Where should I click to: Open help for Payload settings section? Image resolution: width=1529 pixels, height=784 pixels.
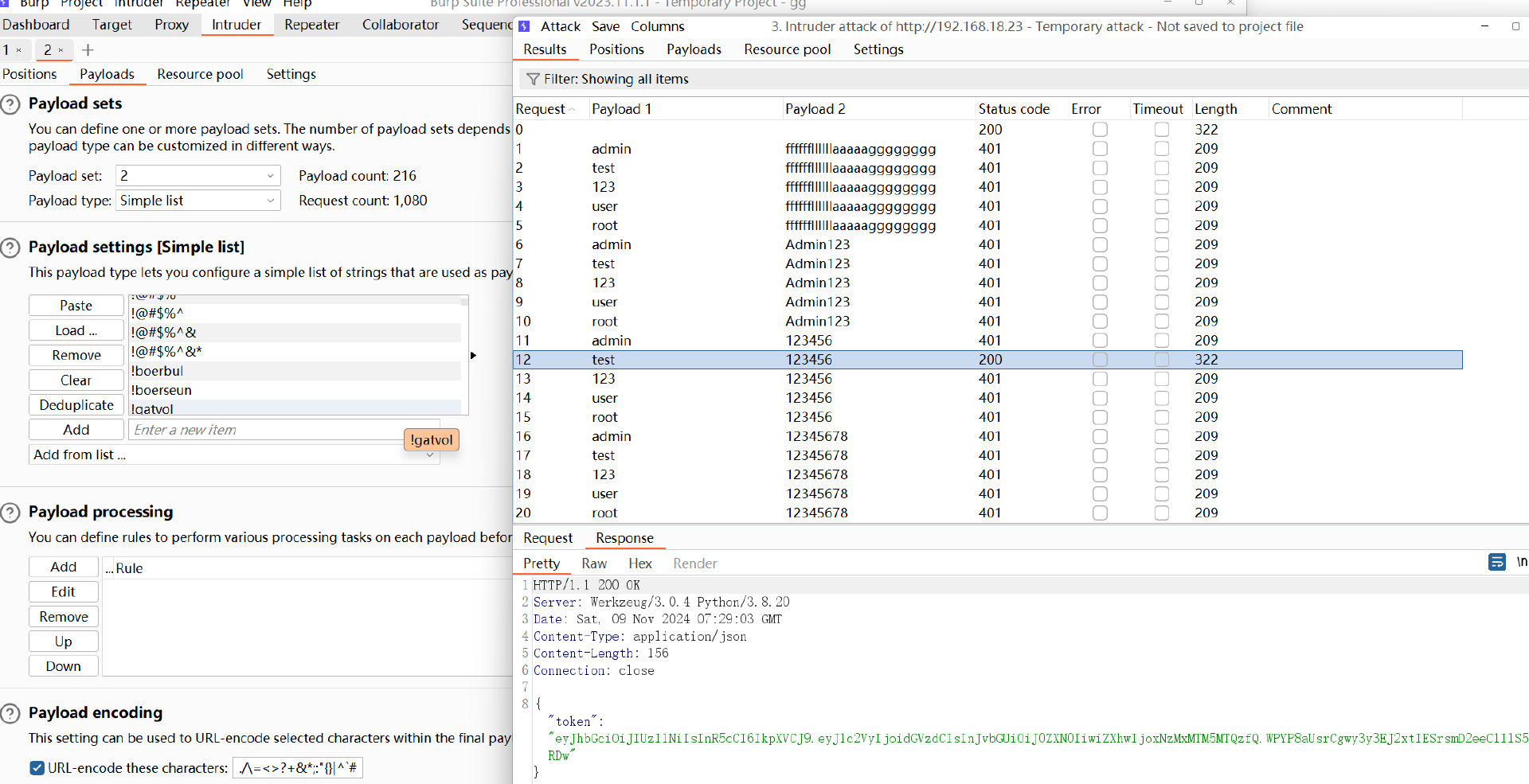(10, 248)
